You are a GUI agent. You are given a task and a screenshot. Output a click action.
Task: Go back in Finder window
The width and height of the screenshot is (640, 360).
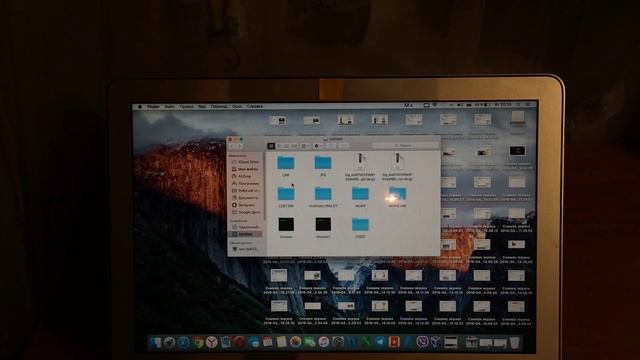click(x=233, y=146)
